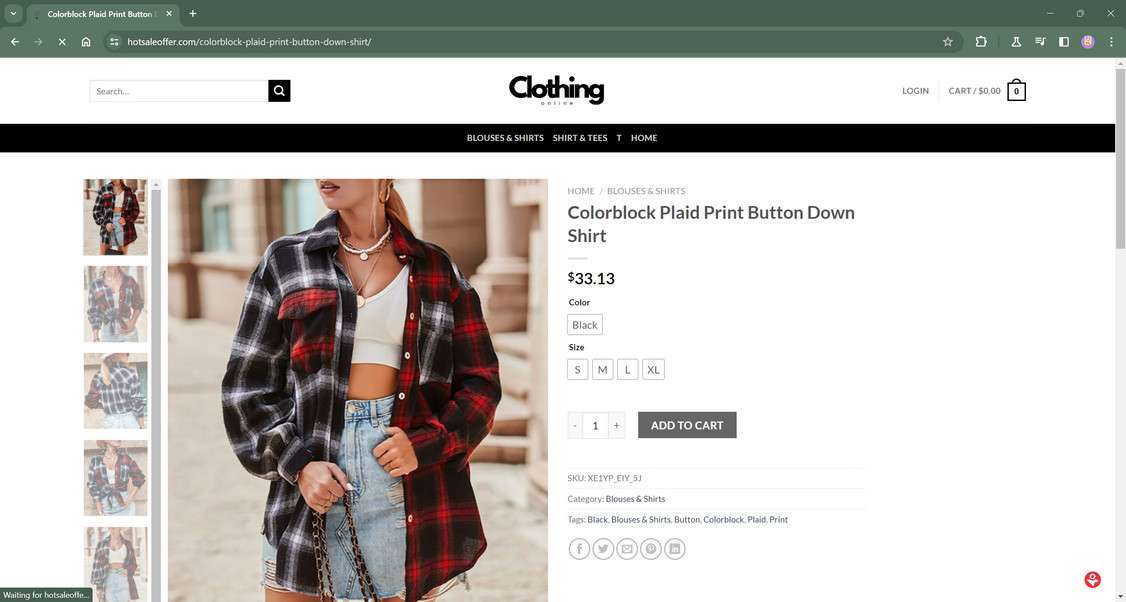Open the browser extensions puzzle icon
The image size is (1126, 602).
981,42
